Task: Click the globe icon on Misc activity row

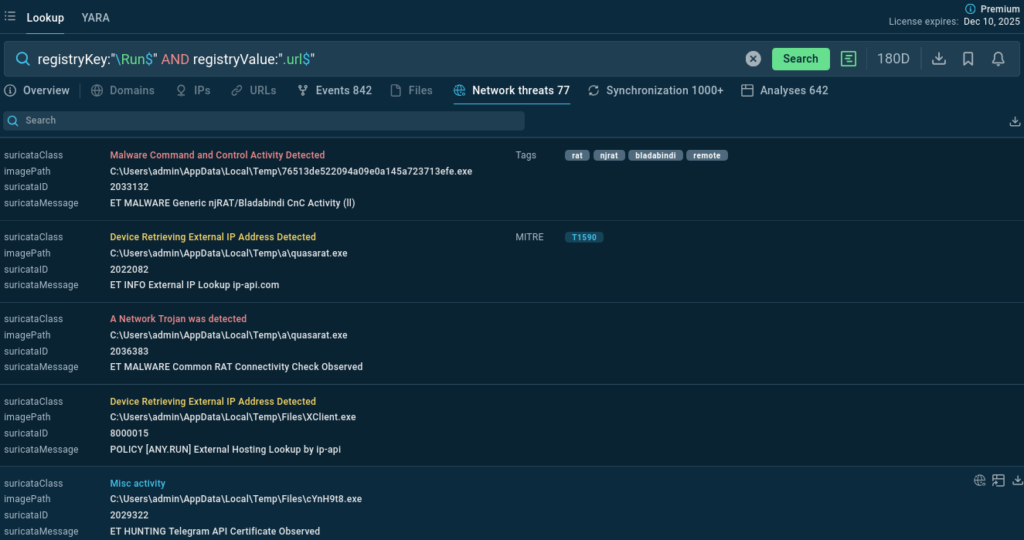Action: (x=980, y=480)
